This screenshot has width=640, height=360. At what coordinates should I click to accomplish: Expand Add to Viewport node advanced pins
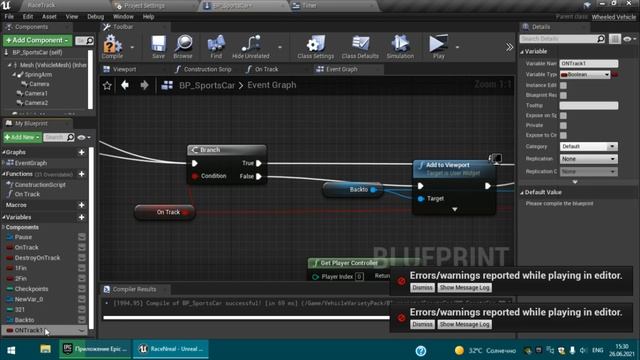coord(454,209)
